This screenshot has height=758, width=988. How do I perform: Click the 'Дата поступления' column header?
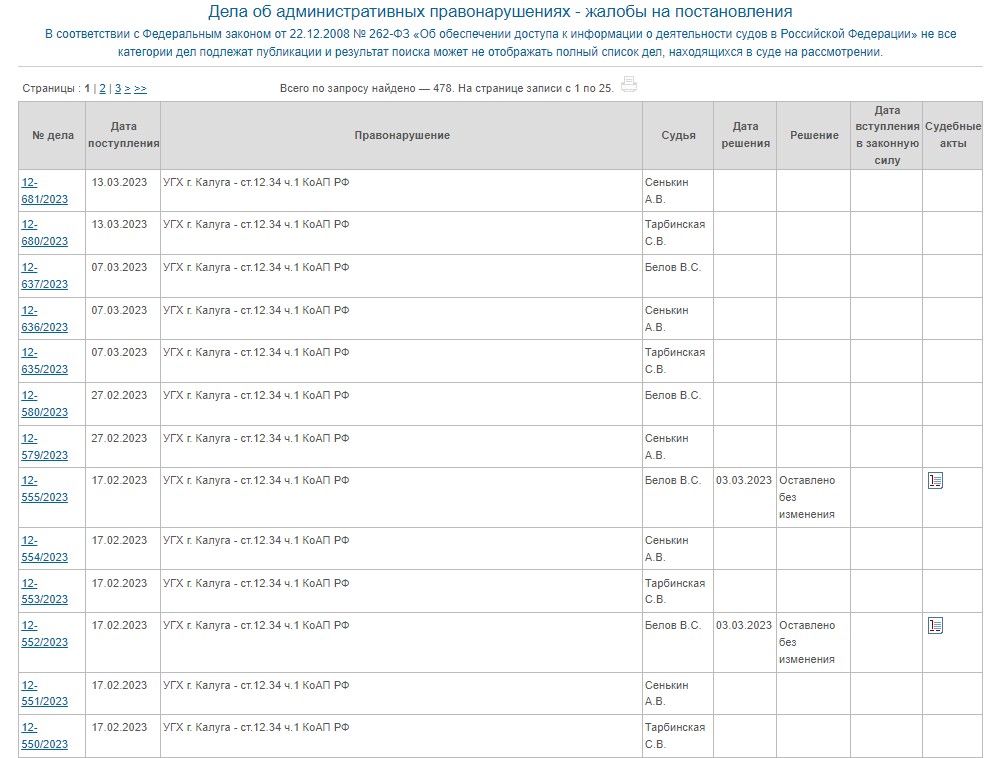pyautogui.click(x=123, y=135)
